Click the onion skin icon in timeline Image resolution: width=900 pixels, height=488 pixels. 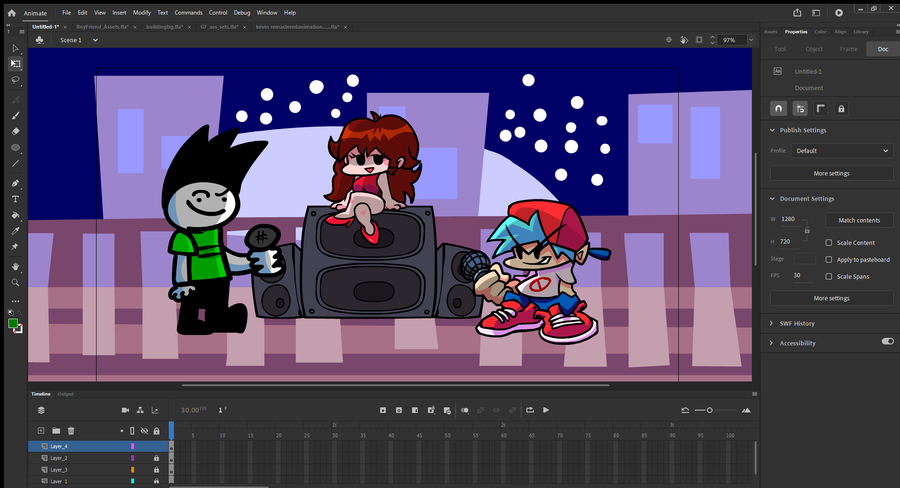[465, 410]
